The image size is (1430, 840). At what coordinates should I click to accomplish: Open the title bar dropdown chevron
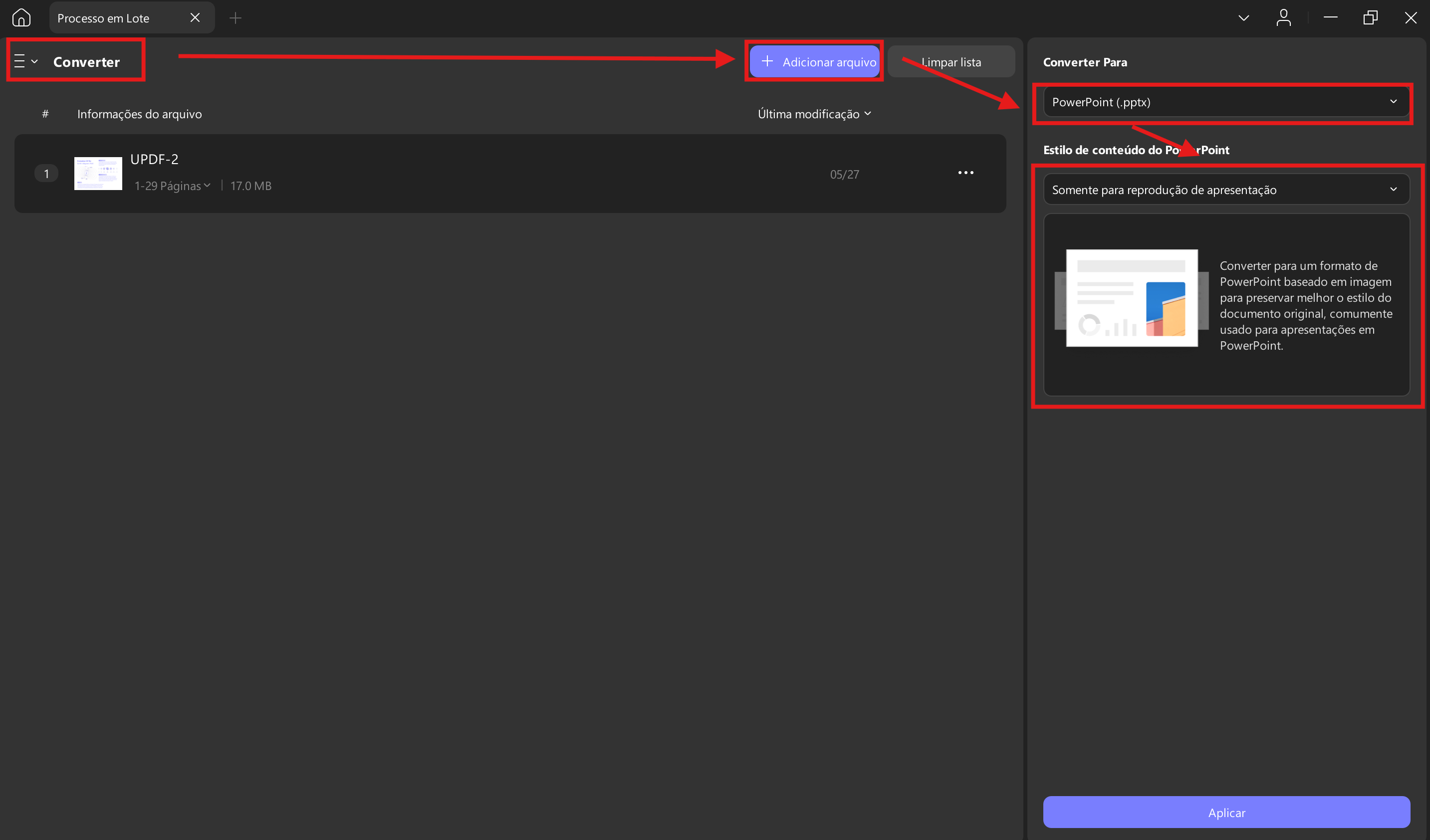point(1243,17)
